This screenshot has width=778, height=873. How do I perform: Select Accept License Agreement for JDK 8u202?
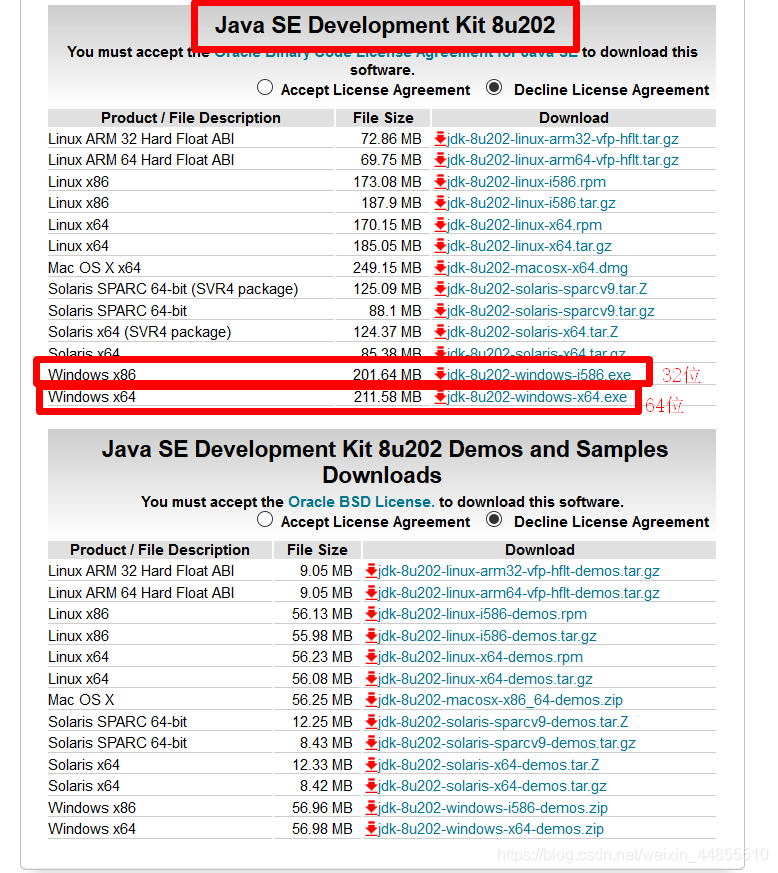(x=265, y=88)
